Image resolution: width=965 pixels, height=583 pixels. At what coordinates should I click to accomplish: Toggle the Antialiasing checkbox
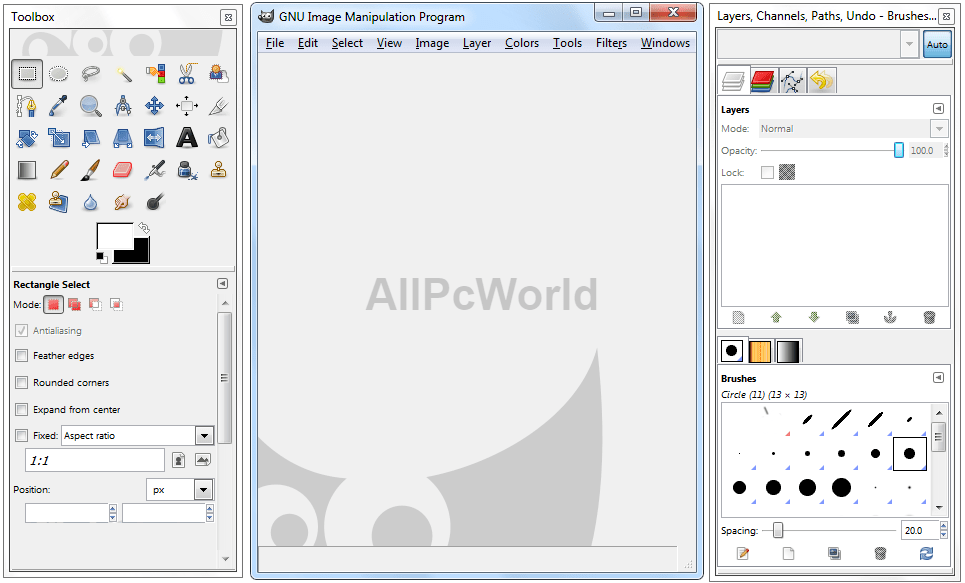[x=22, y=331]
